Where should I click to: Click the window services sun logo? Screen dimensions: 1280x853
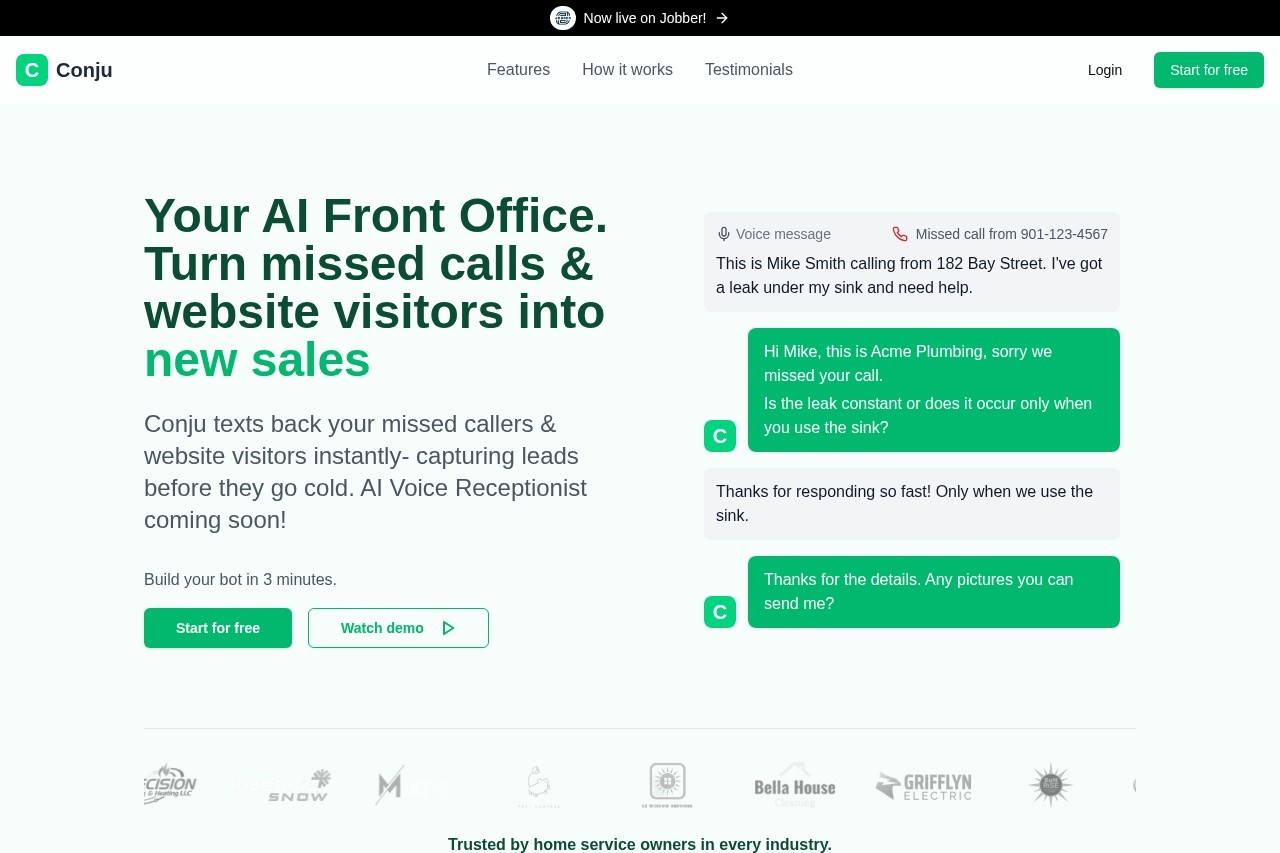coord(667,785)
